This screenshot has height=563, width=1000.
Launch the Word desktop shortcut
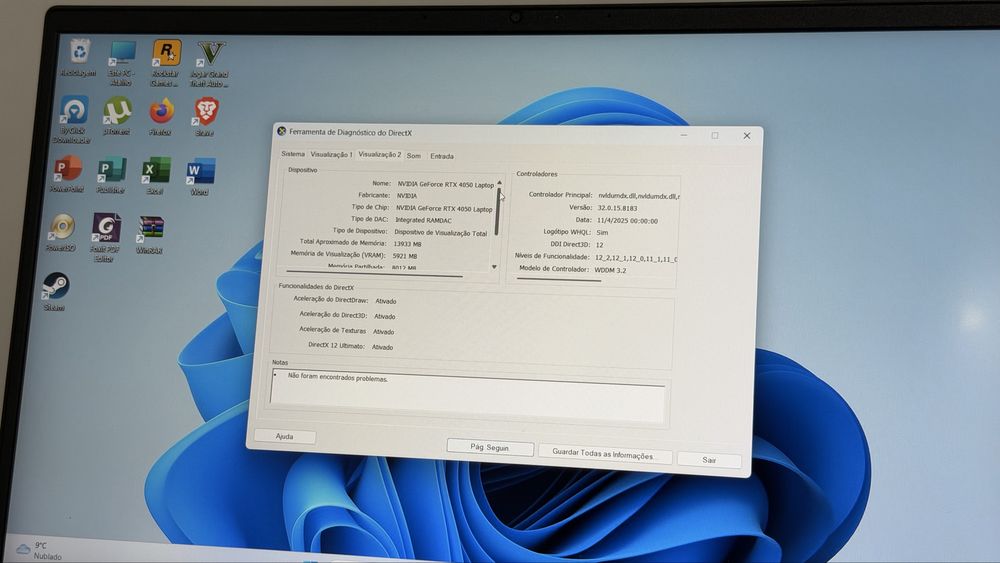(x=200, y=177)
